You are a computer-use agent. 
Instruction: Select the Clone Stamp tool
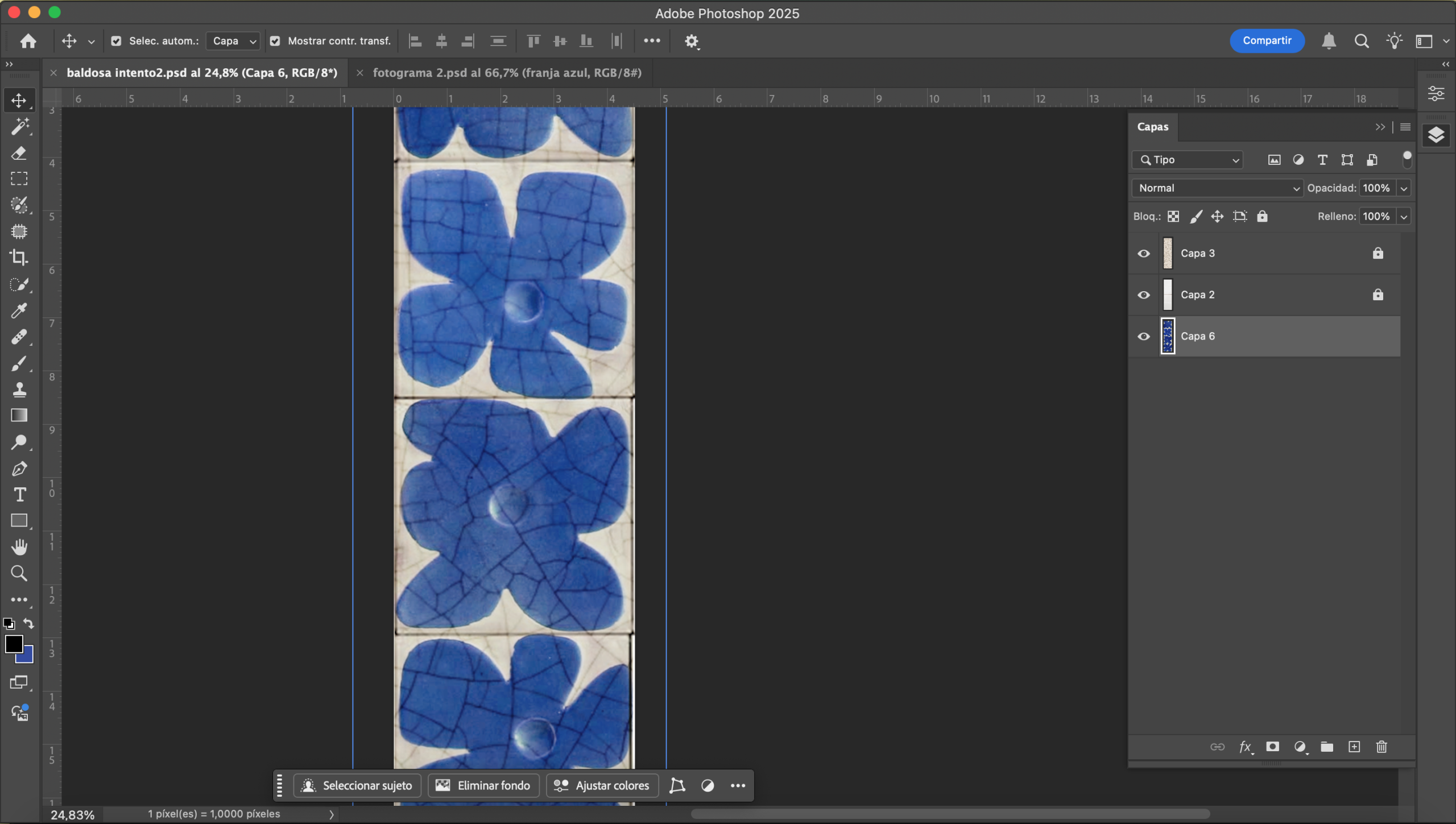click(x=19, y=390)
